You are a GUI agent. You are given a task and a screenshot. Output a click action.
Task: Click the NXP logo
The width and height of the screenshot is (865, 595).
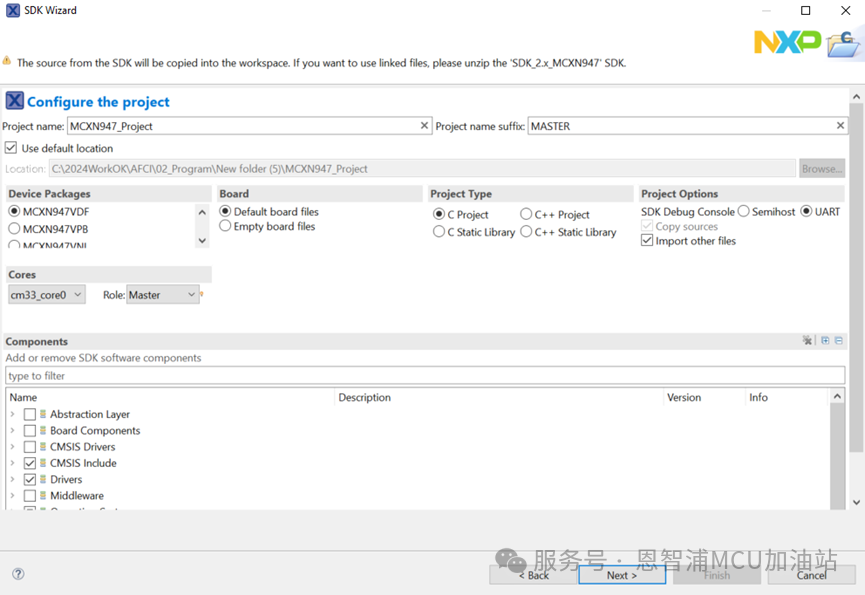click(787, 42)
